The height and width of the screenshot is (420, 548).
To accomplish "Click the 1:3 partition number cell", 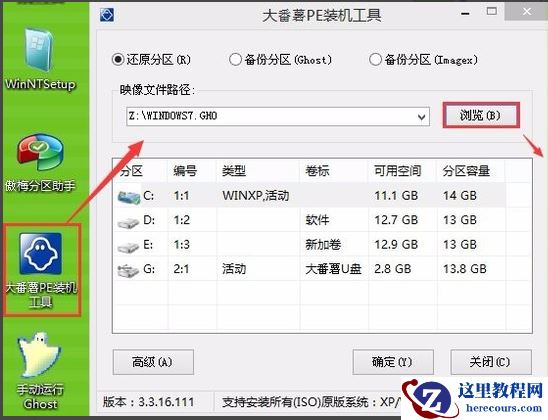I will [x=181, y=245].
